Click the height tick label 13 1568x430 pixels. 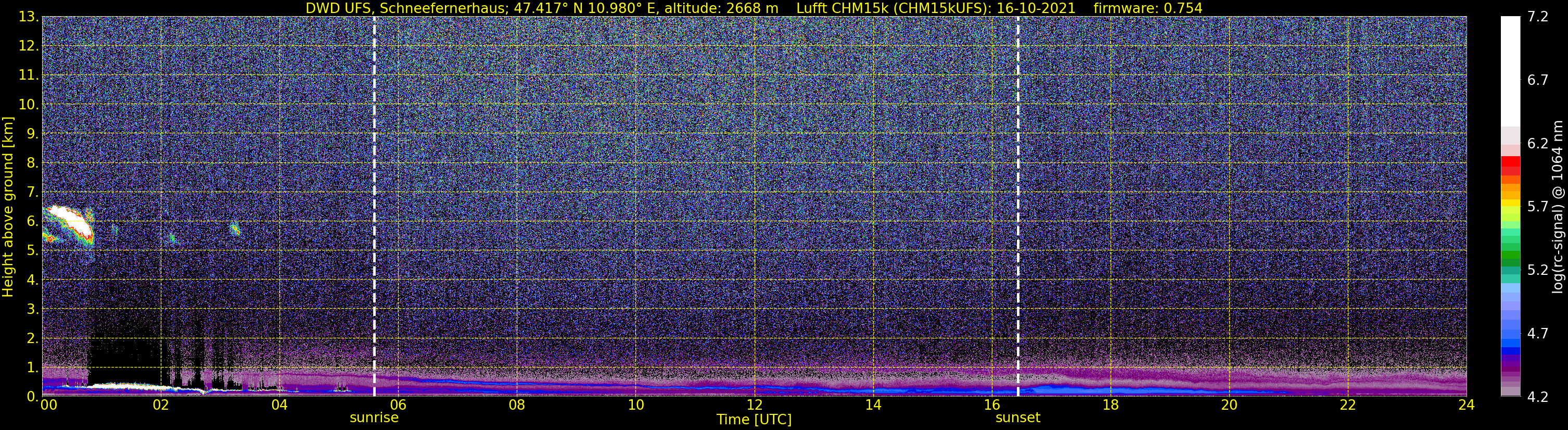[x=29, y=17]
